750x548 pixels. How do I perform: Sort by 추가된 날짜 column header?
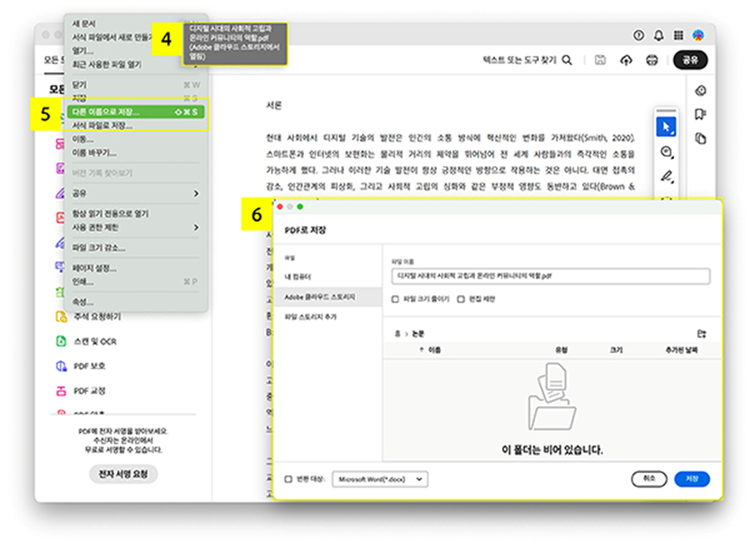click(682, 350)
